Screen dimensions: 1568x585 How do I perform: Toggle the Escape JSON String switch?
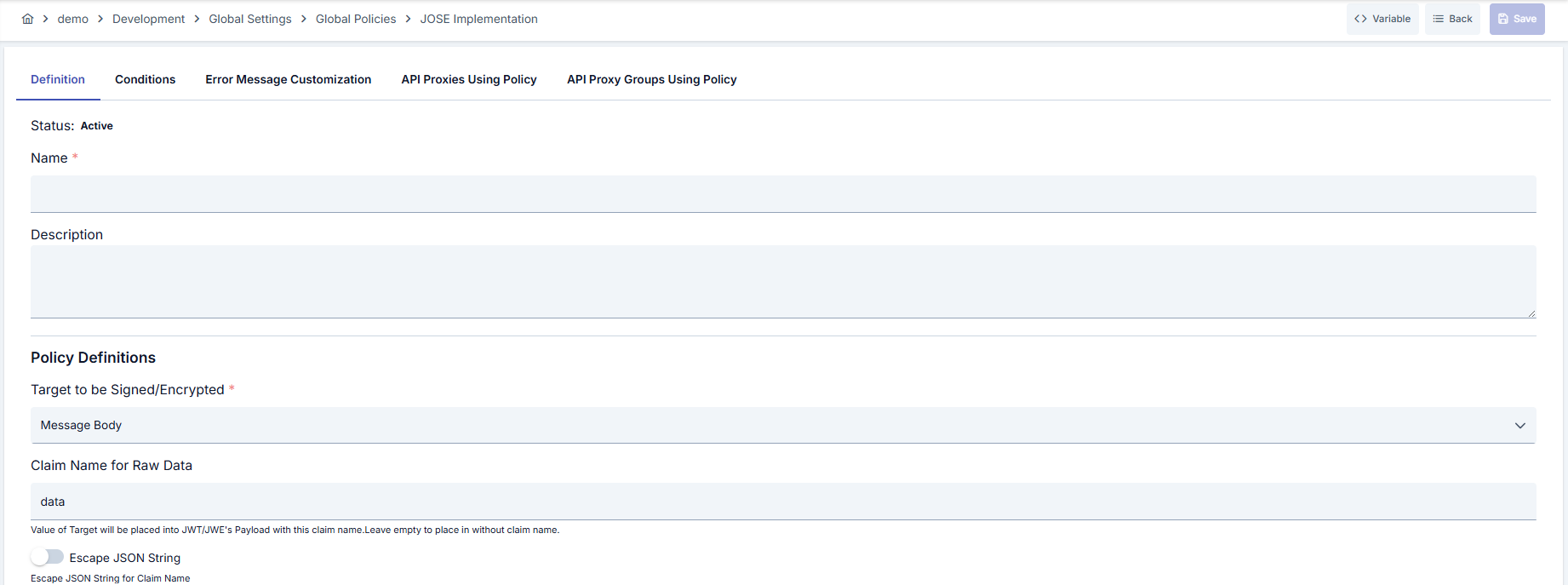click(48, 557)
